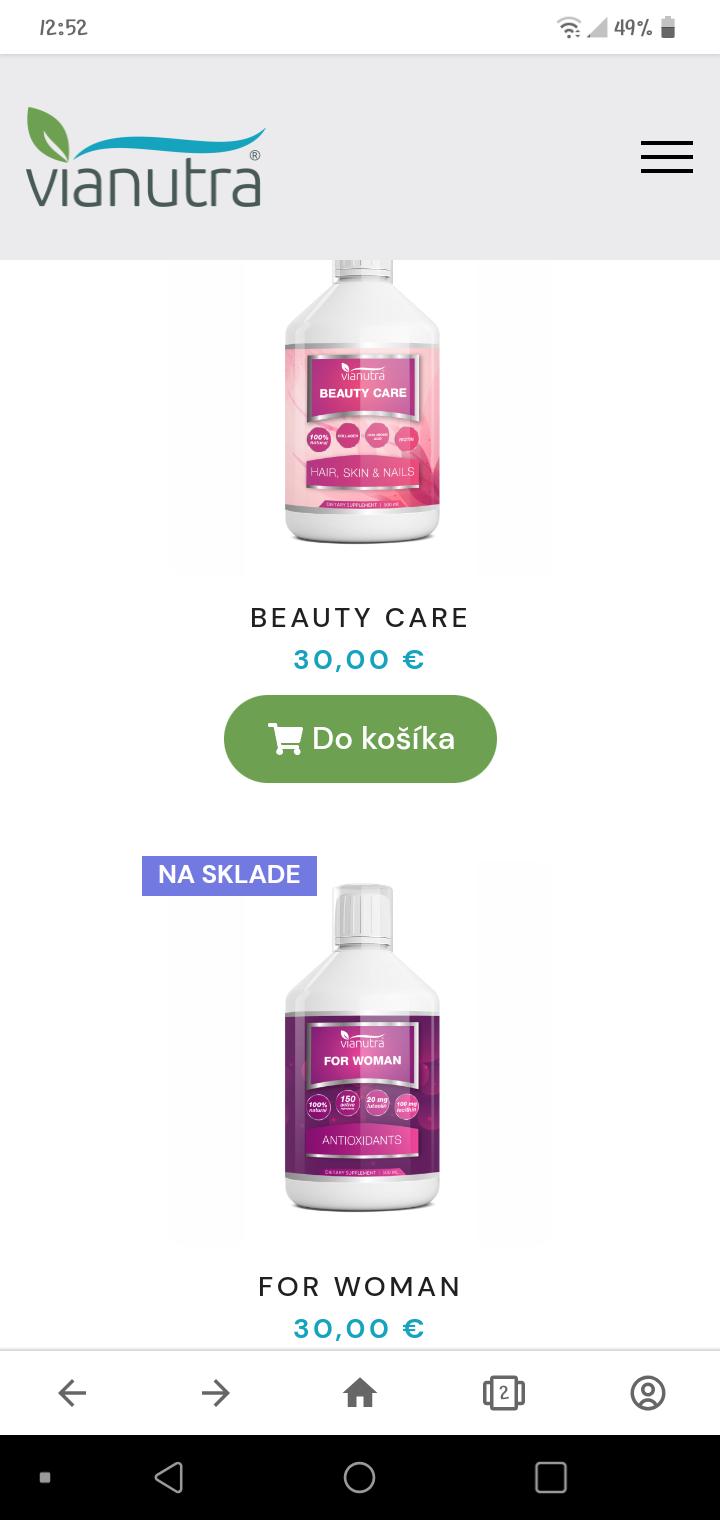Click the shopping cart icon in button

point(285,739)
